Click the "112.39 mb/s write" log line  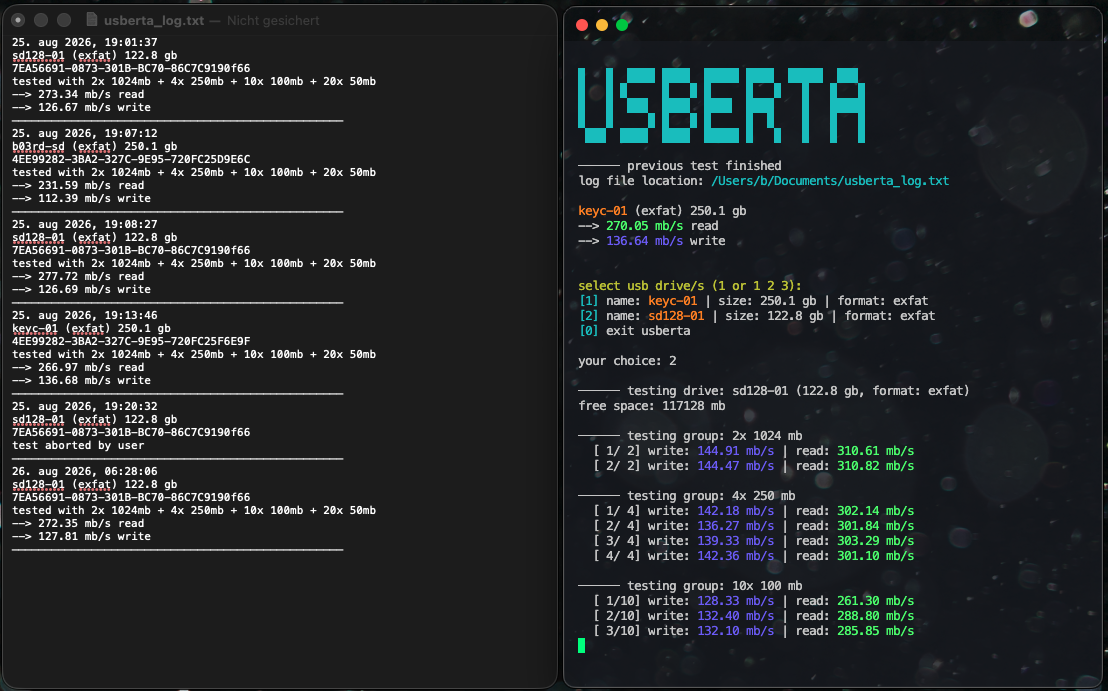(x=81, y=199)
